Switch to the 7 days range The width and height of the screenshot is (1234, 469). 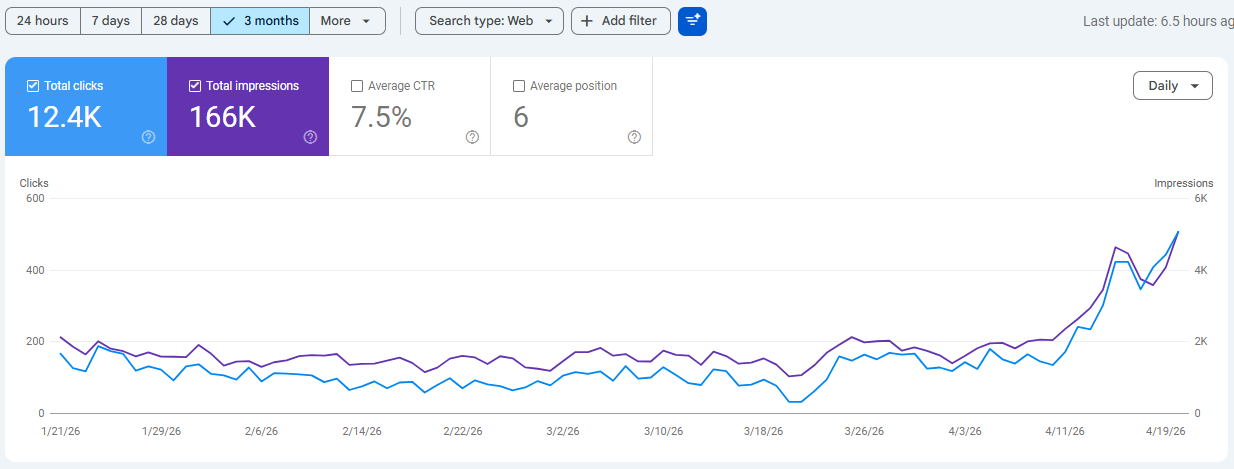pyautogui.click(x=111, y=21)
